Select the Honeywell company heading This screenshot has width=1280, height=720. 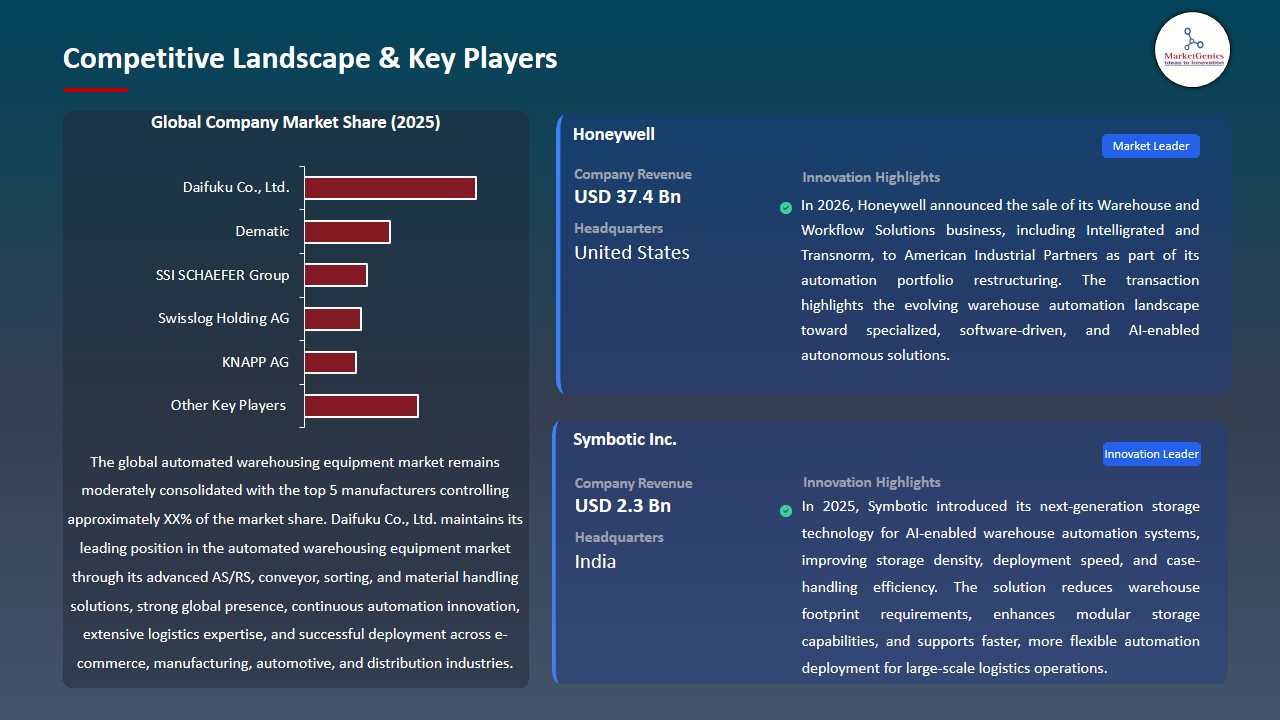(614, 134)
